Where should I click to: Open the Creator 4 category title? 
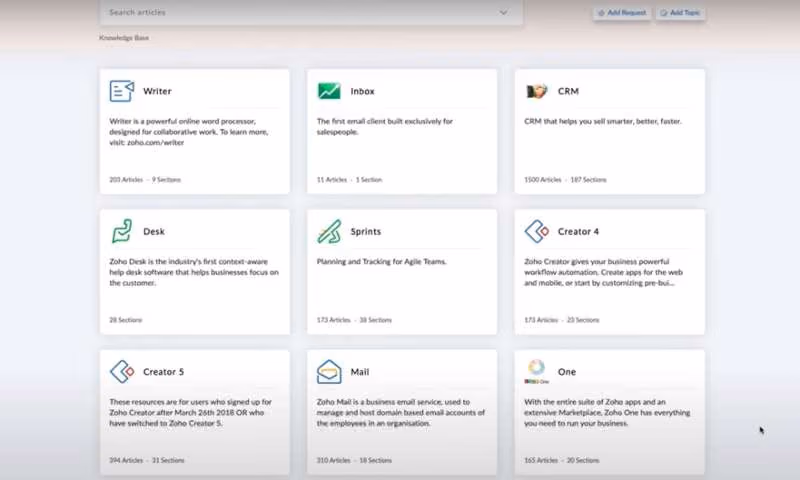coord(578,232)
